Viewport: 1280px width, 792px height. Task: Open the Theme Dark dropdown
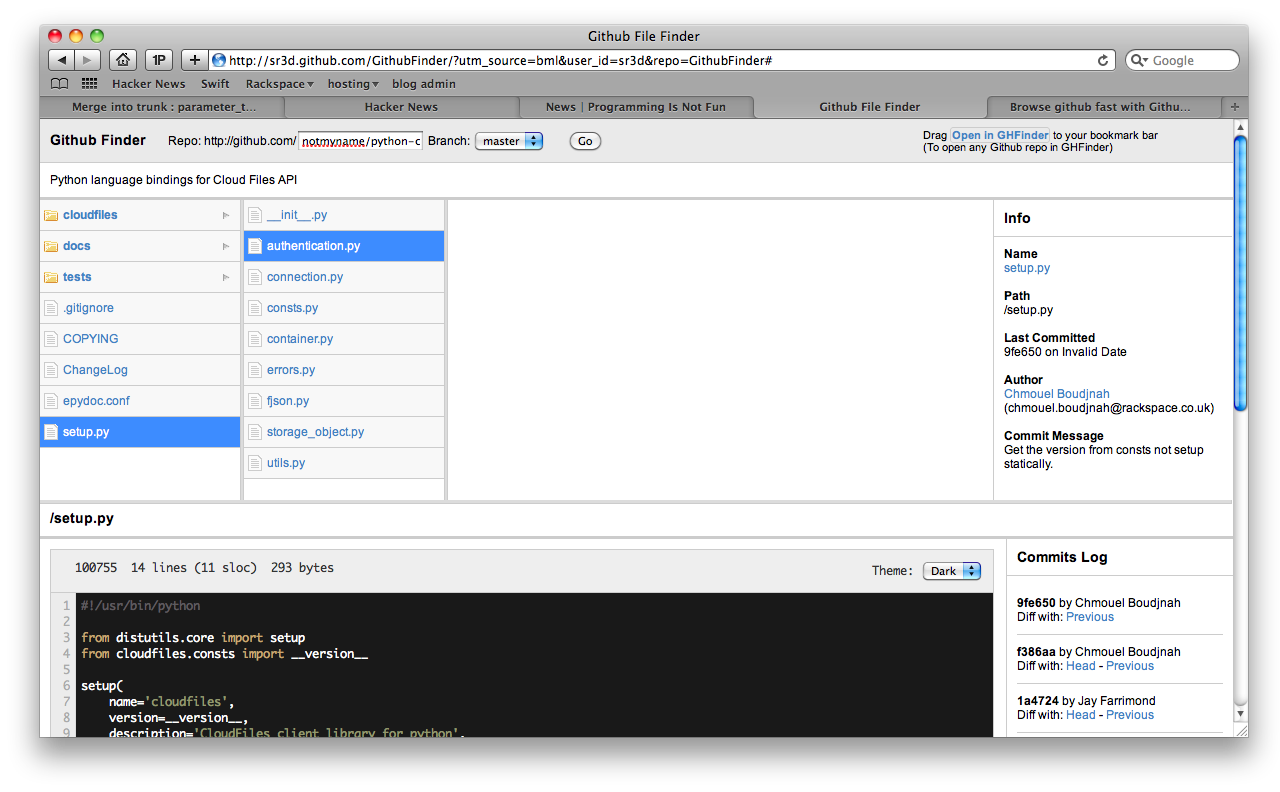[952, 571]
